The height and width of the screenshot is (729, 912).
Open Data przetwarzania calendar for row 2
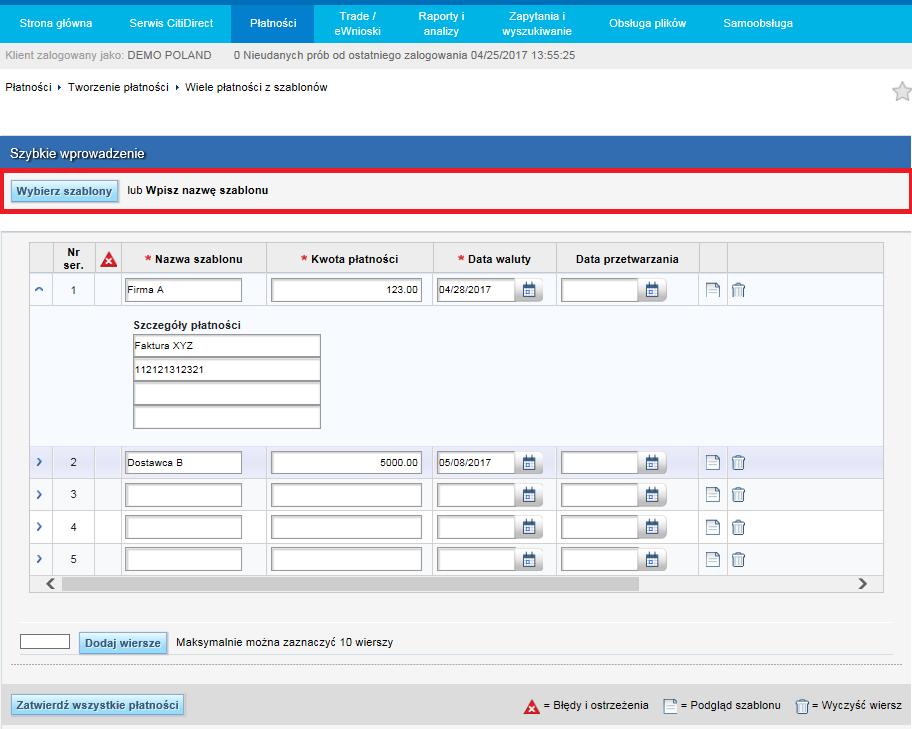tap(652, 463)
